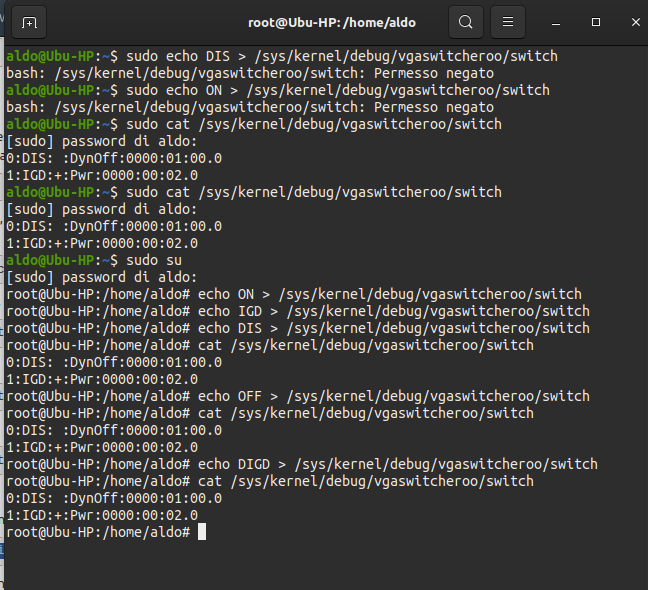This screenshot has width=648, height=590.
Task: Click the 'echo DIGD' command line
Action: (x=302, y=464)
